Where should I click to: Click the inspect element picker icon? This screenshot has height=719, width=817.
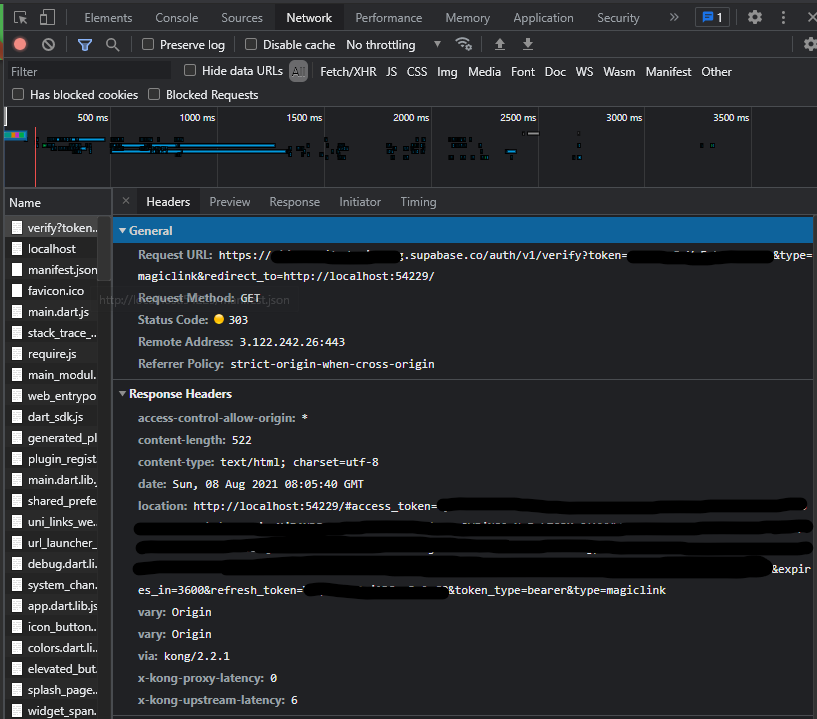point(20,18)
